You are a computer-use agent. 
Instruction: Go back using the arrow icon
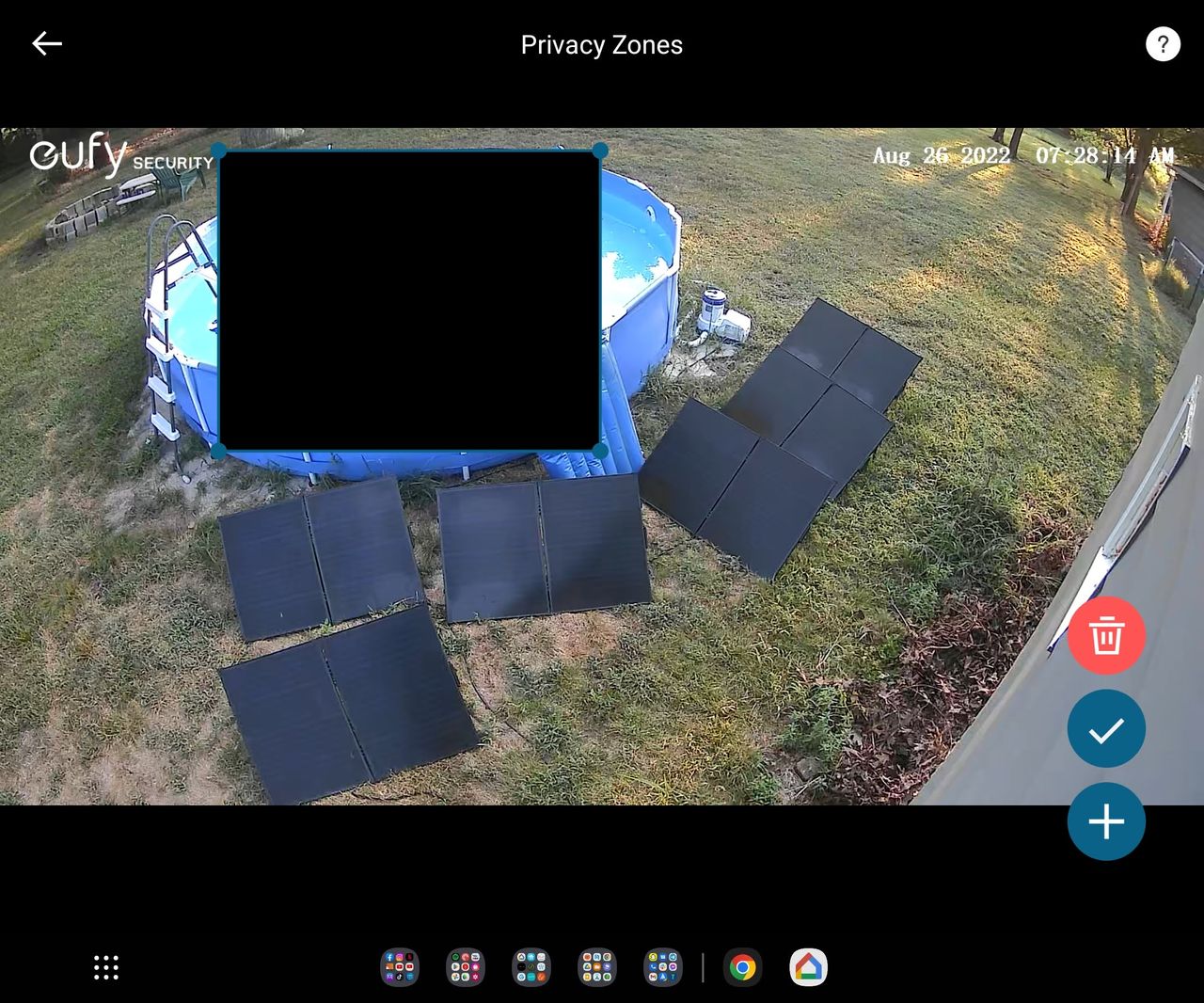tap(47, 43)
